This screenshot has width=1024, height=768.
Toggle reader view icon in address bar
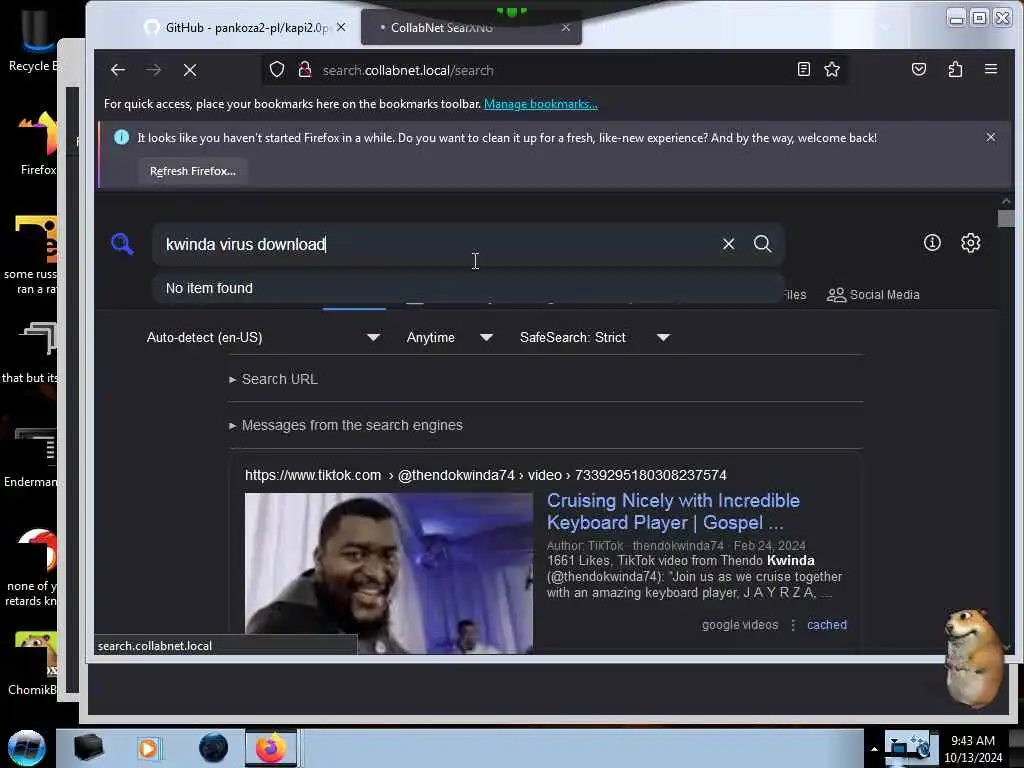pyautogui.click(x=804, y=69)
